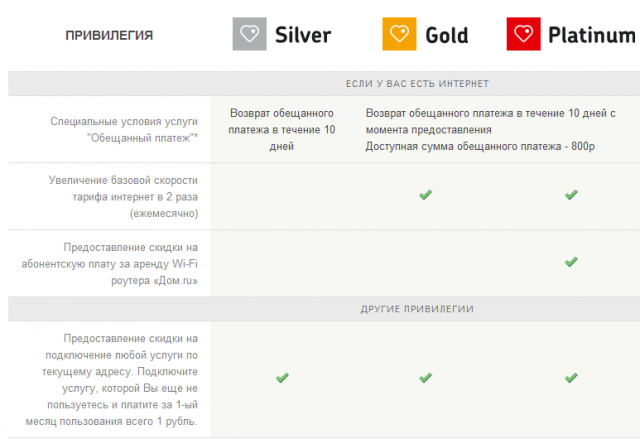Click the "ПРИВИЛЕГИЯ" column header

(109, 36)
